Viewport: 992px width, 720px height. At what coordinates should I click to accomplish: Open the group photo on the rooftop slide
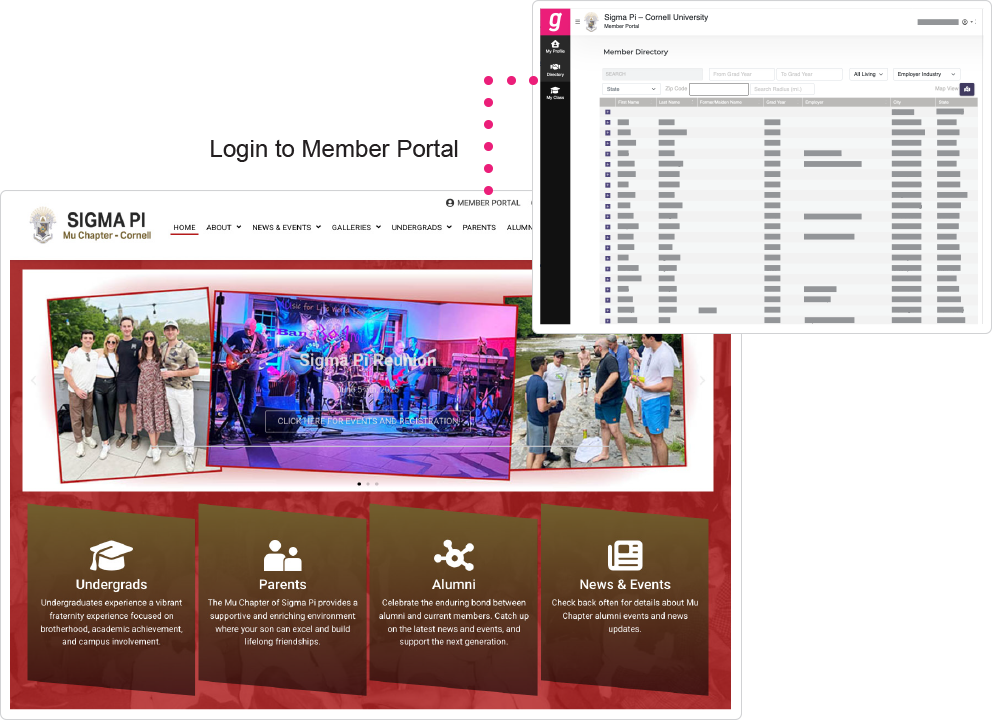(x=133, y=385)
